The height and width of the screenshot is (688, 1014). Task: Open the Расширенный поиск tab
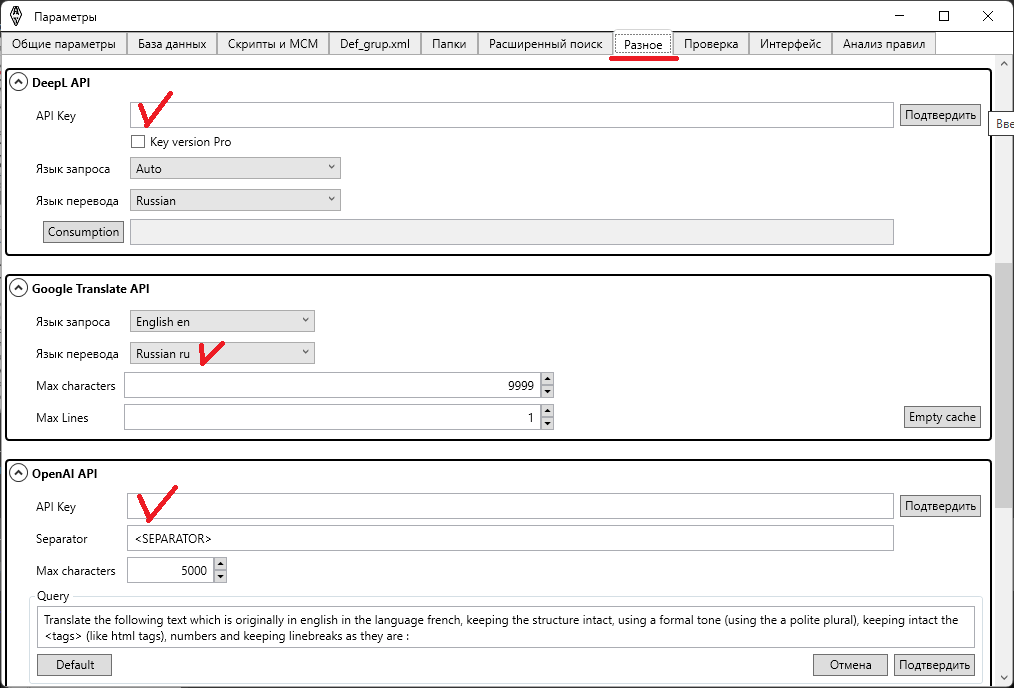pyautogui.click(x=545, y=44)
